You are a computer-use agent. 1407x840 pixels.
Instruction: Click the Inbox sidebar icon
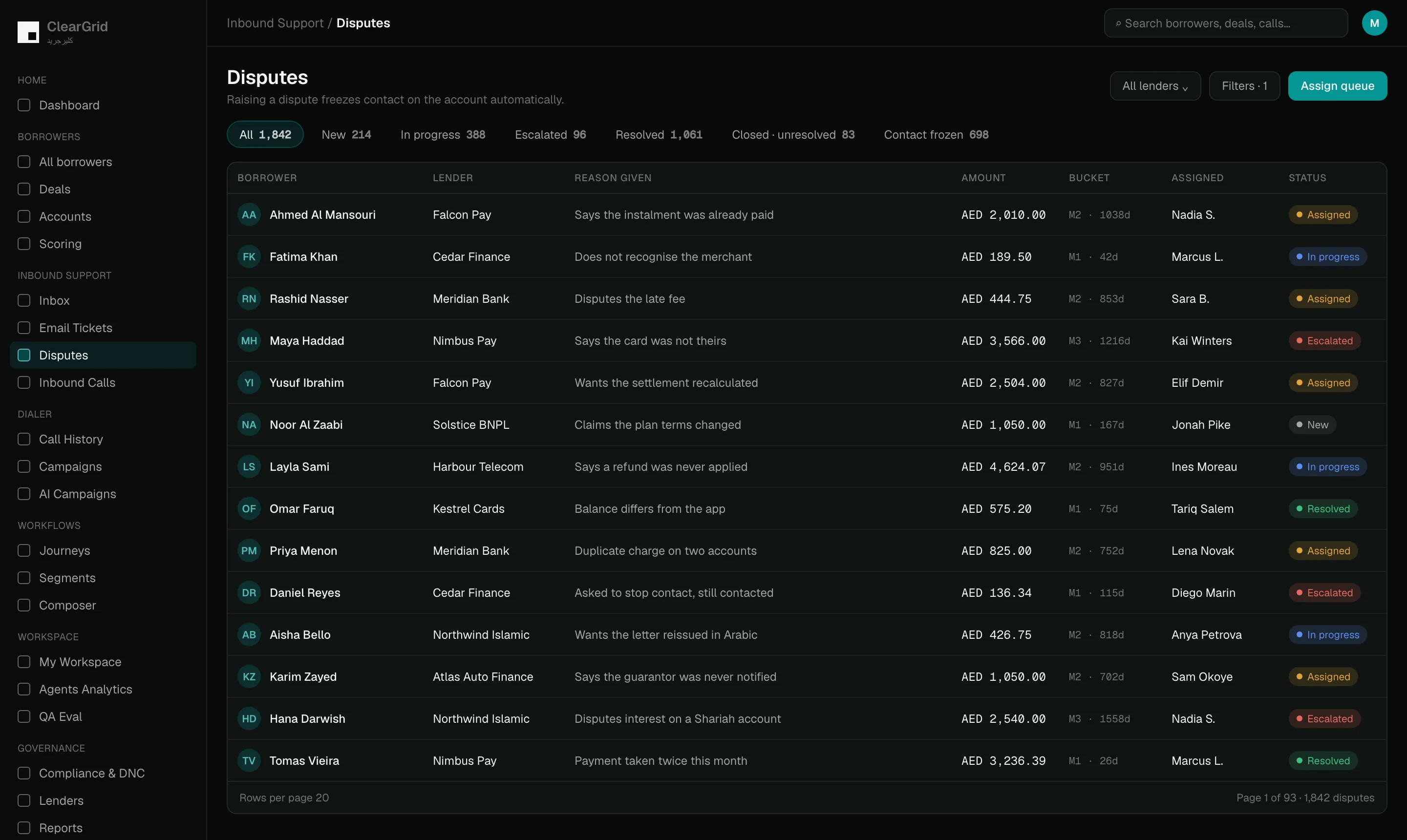[x=24, y=300]
